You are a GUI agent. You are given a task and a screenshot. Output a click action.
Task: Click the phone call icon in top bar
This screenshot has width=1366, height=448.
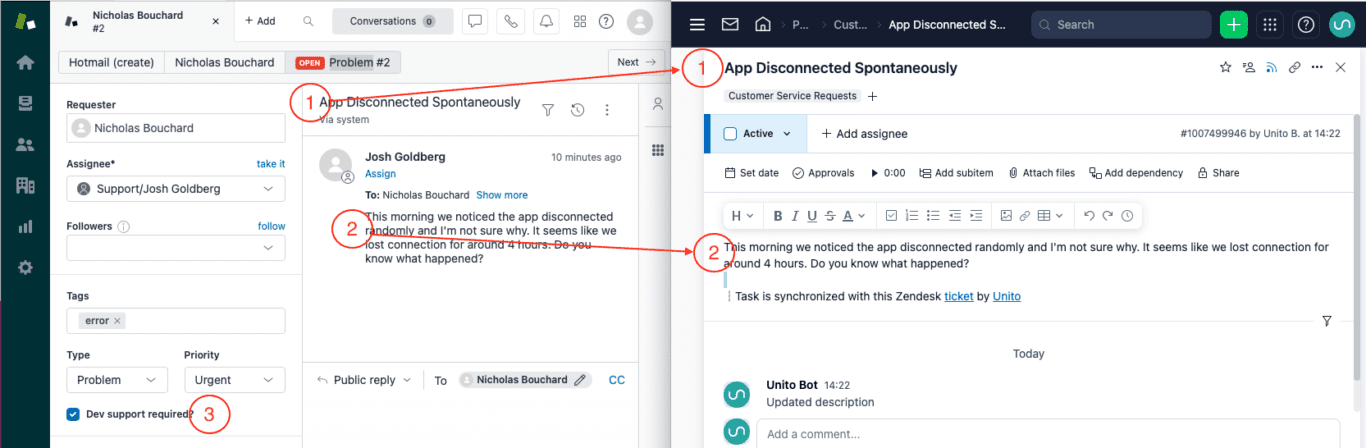[x=511, y=21]
